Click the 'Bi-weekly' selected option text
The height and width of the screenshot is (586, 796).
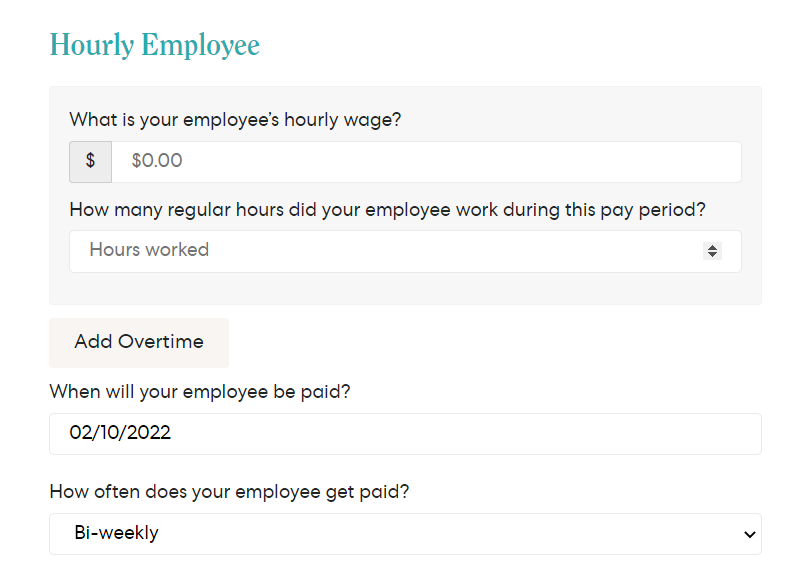116,534
